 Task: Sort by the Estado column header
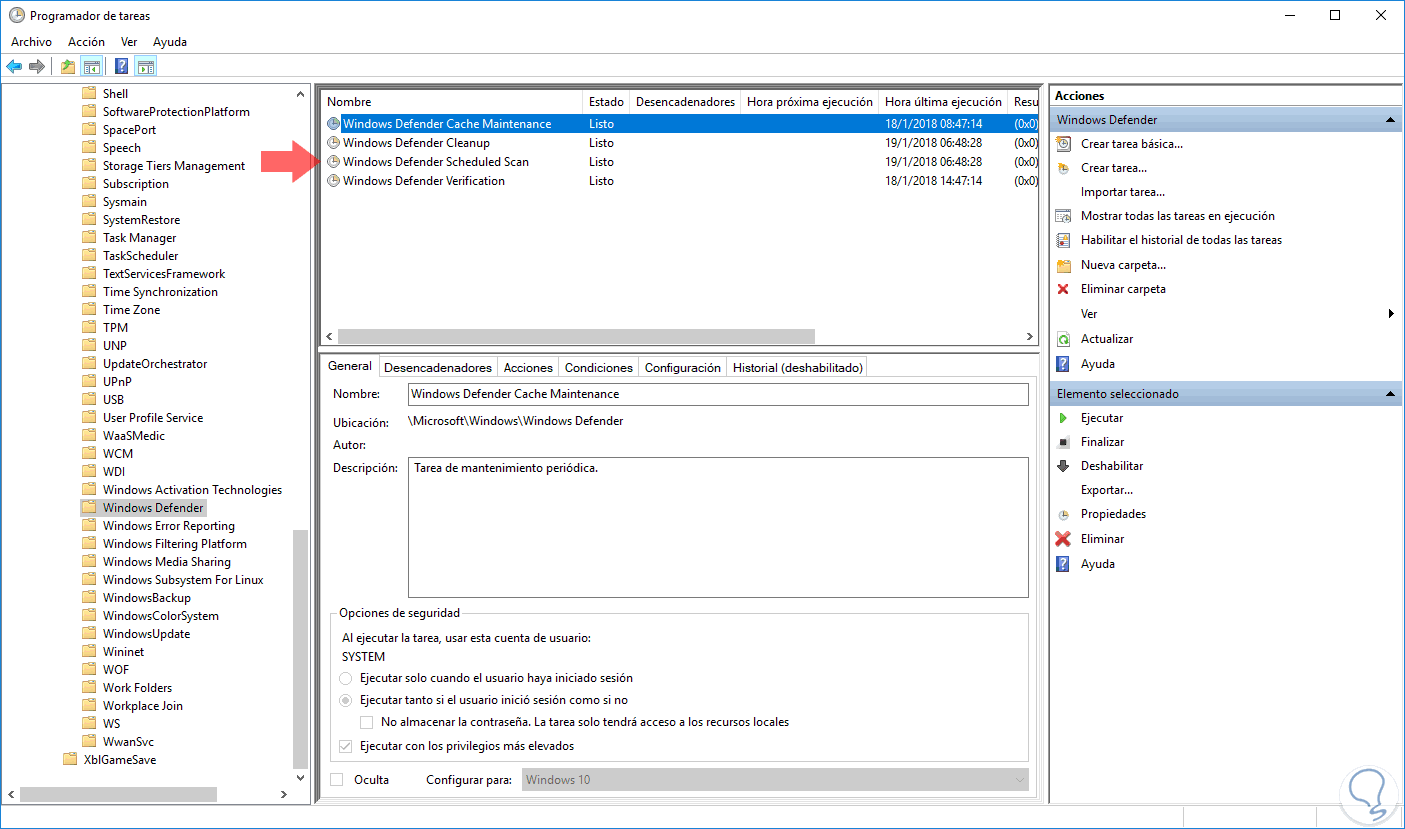coord(606,102)
